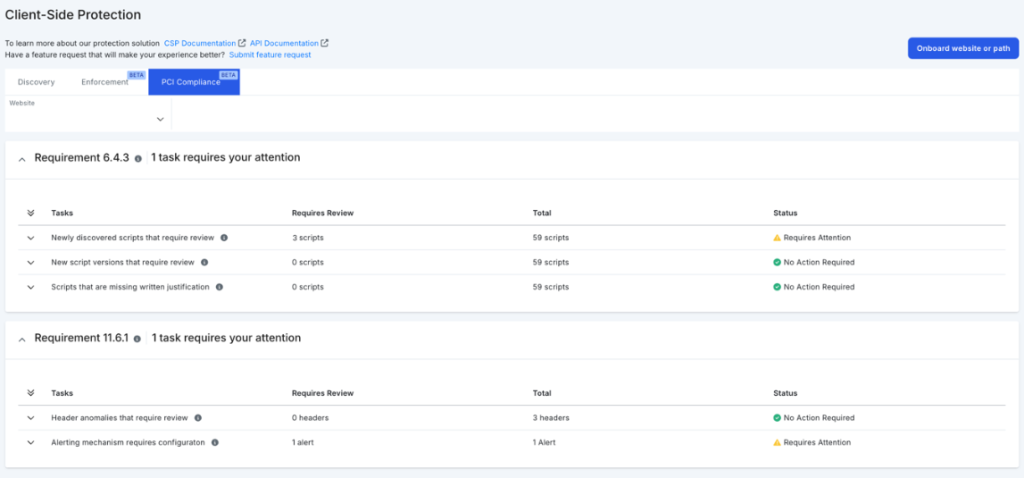
Task: Expand the alerting mechanism configuration row
Action: pos(30,443)
